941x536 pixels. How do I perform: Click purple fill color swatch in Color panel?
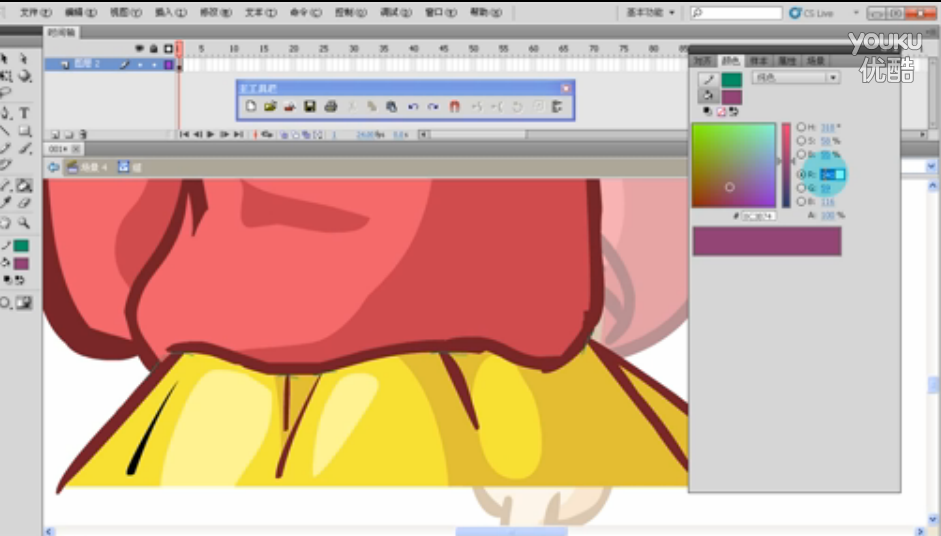point(732,97)
